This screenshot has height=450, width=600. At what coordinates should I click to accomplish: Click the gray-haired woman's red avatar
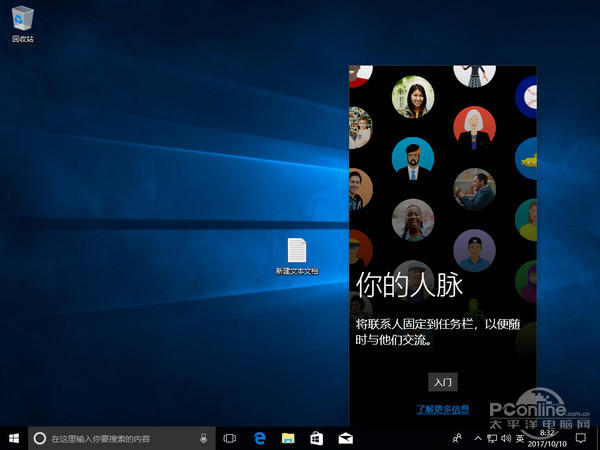(x=474, y=126)
